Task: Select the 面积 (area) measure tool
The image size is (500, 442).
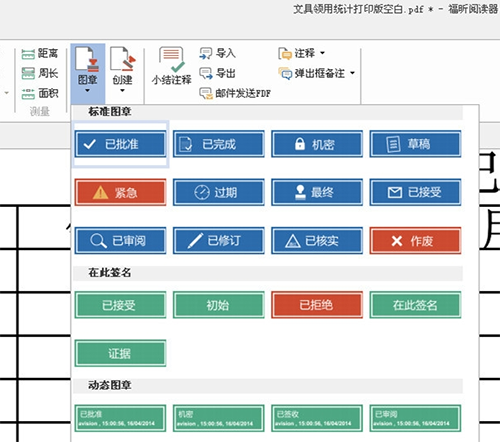Action: point(40,93)
